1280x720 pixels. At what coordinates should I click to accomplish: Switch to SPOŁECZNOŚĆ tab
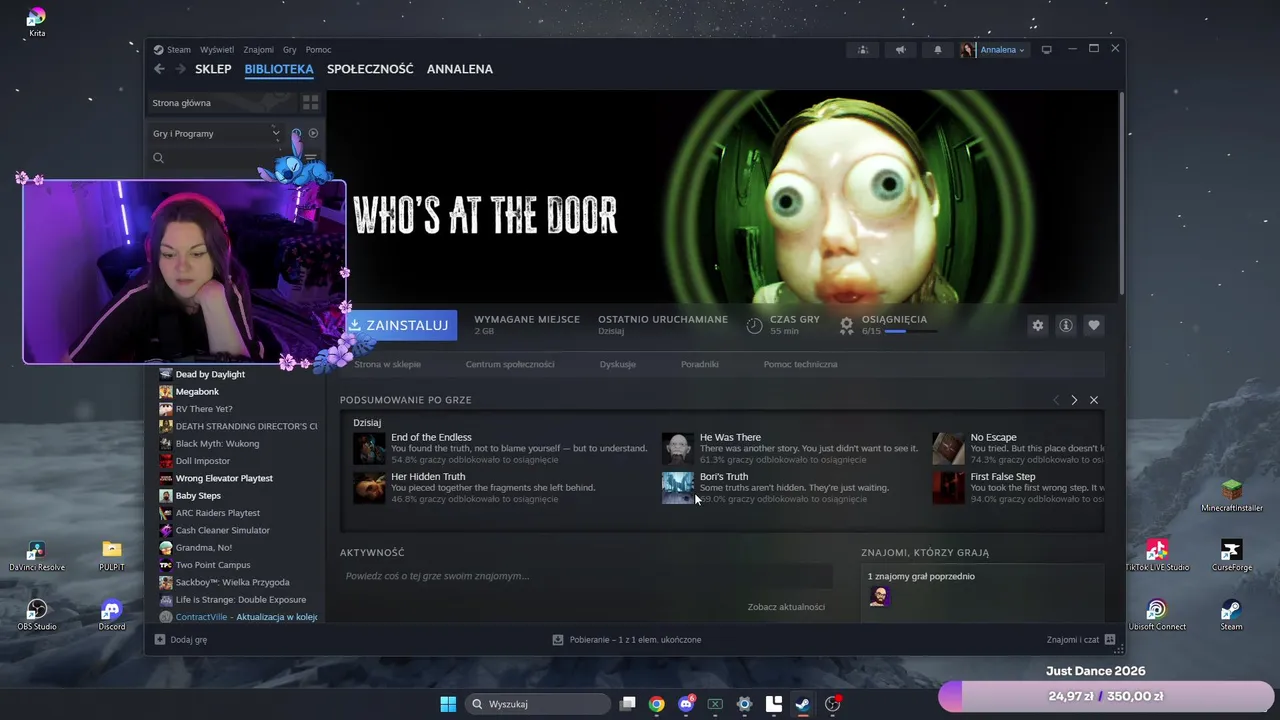tap(370, 69)
